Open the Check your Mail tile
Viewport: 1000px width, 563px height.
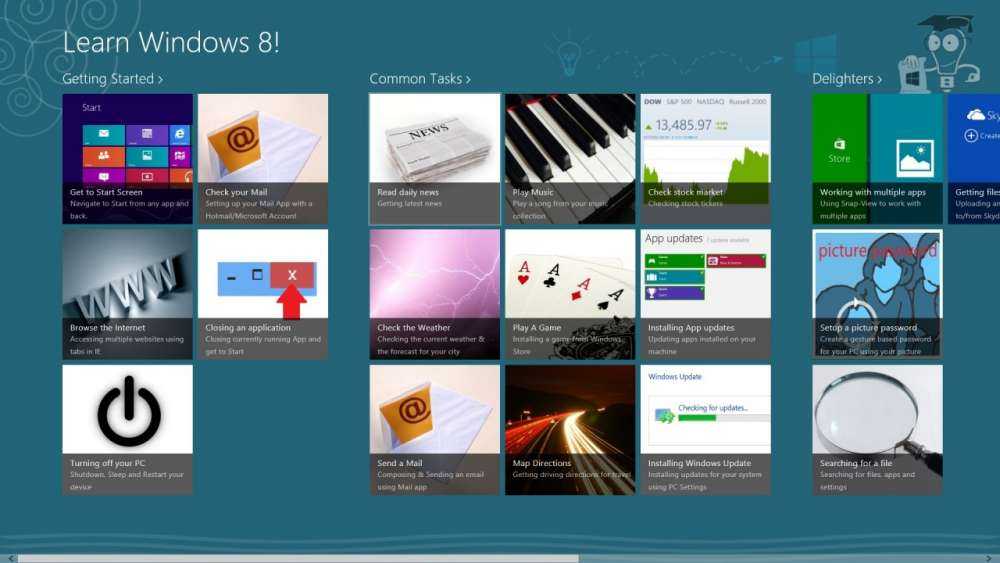click(263, 159)
